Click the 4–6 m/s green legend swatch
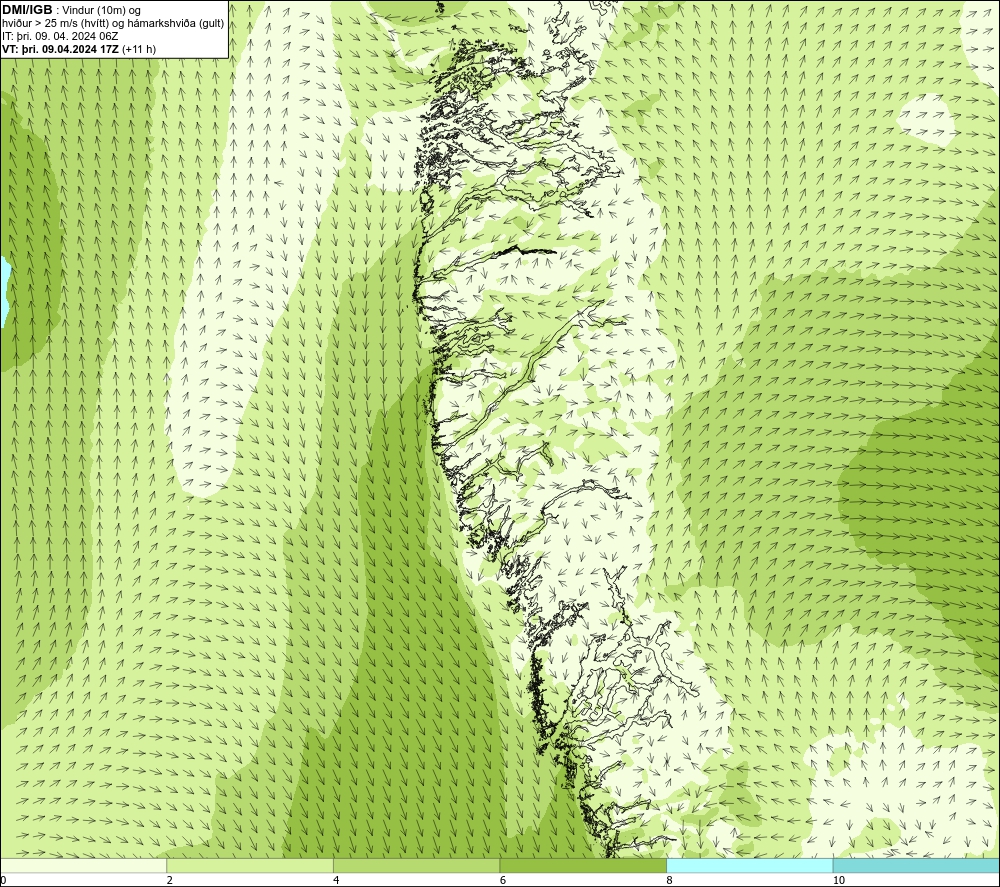 point(416,865)
